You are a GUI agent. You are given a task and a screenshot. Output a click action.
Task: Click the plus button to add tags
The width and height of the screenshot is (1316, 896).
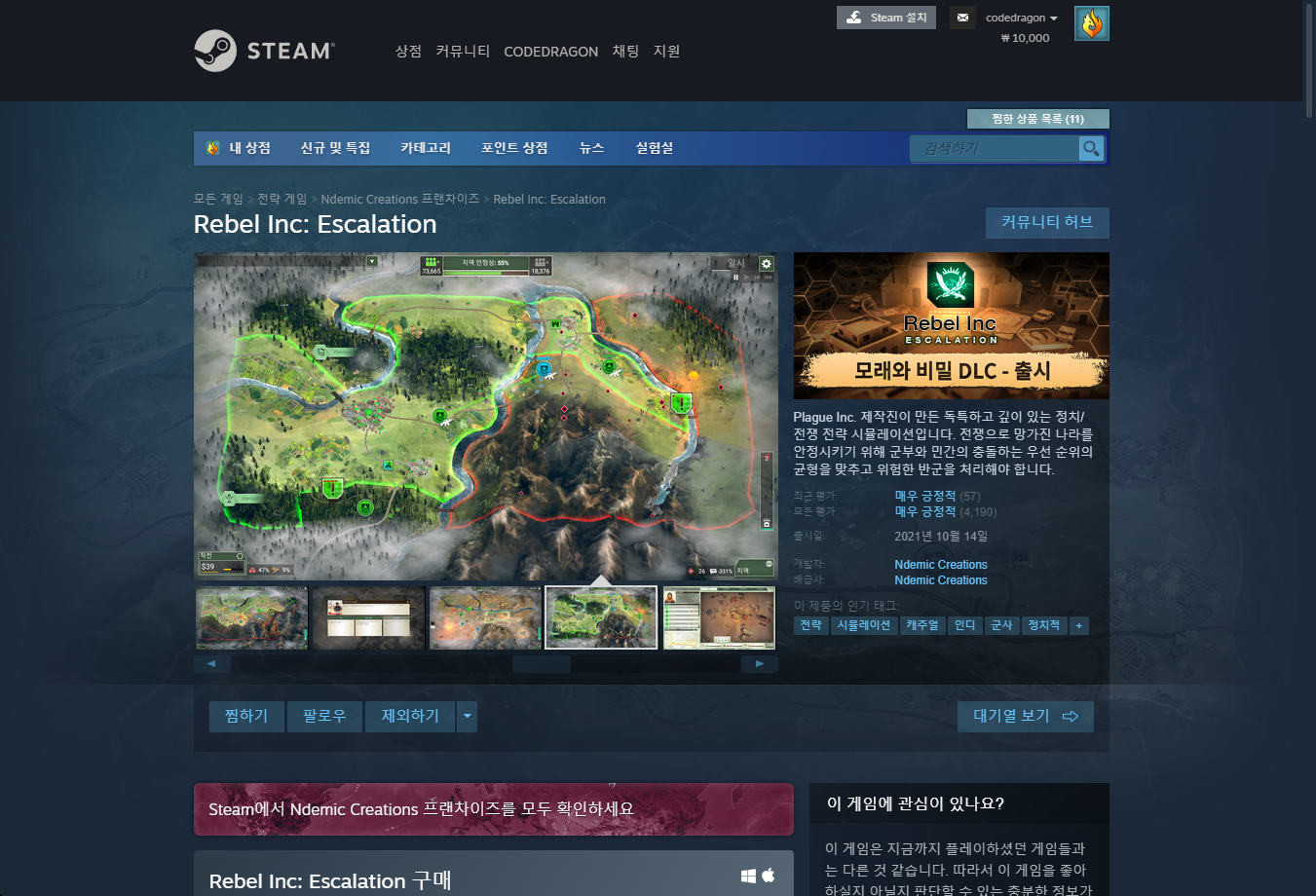click(x=1079, y=625)
